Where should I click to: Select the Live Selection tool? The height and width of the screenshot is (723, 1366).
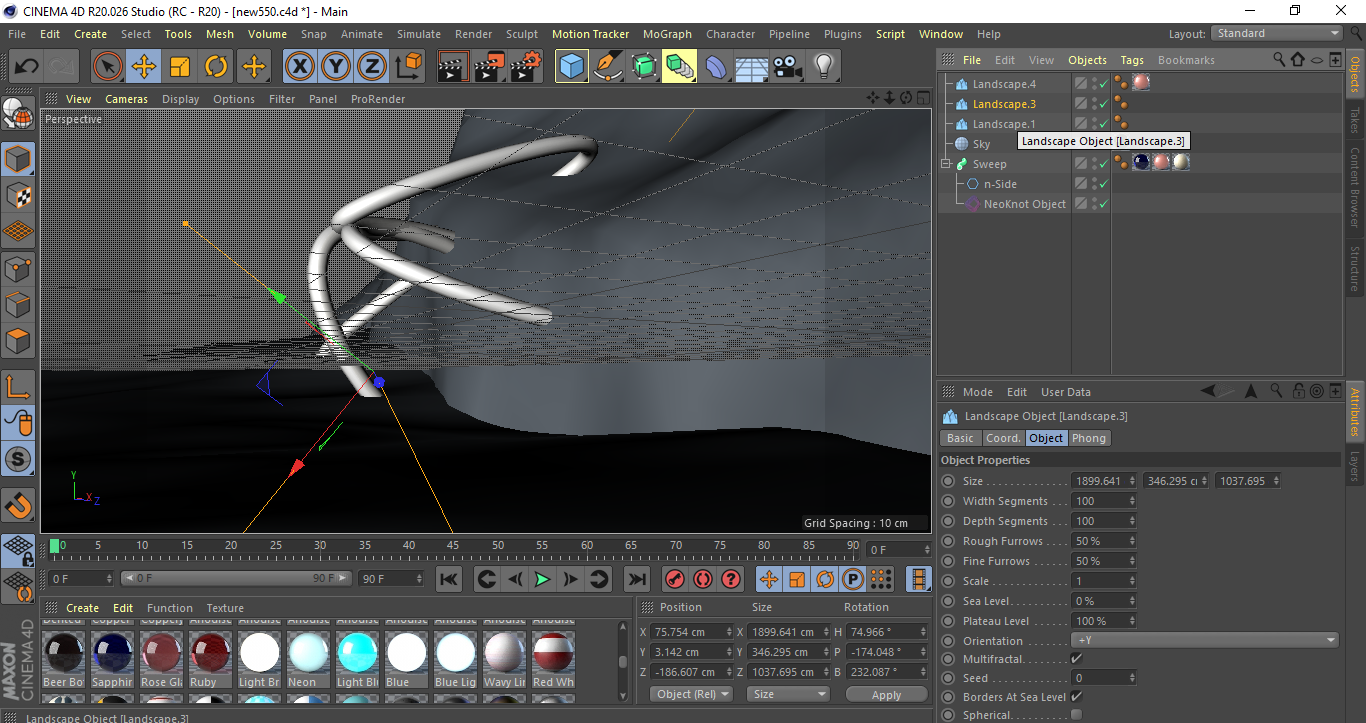[108, 67]
